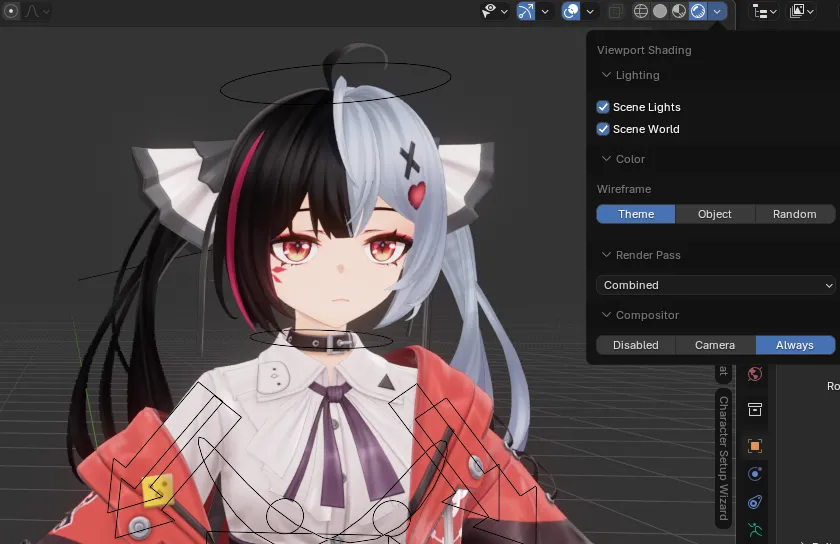Image resolution: width=840 pixels, height=544 pixels.
Task: Open proportional editing falloff curve menu
Action: pyautogui.click(x=37, y=11)
